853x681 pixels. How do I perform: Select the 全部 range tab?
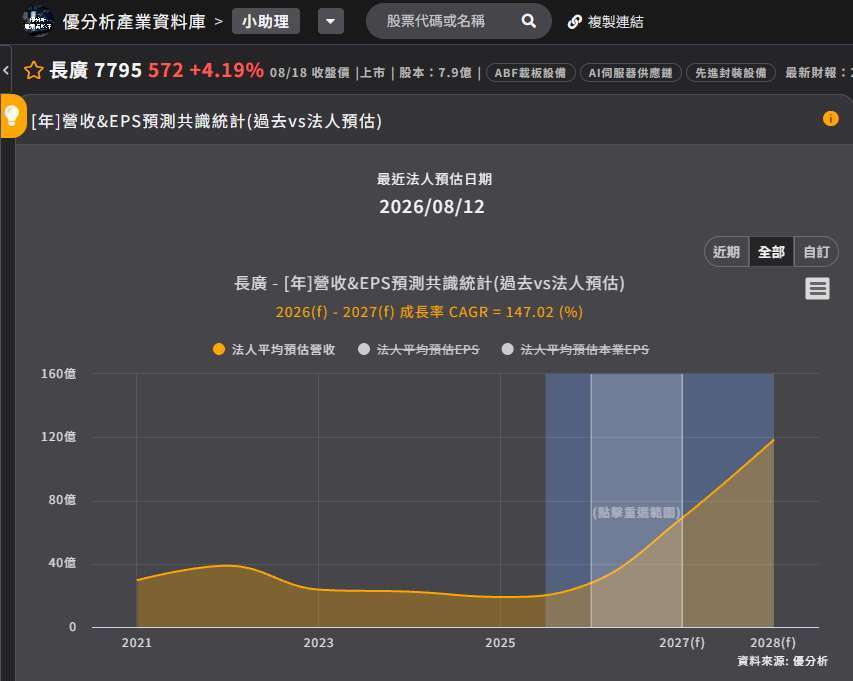click(x=771, y=252)
